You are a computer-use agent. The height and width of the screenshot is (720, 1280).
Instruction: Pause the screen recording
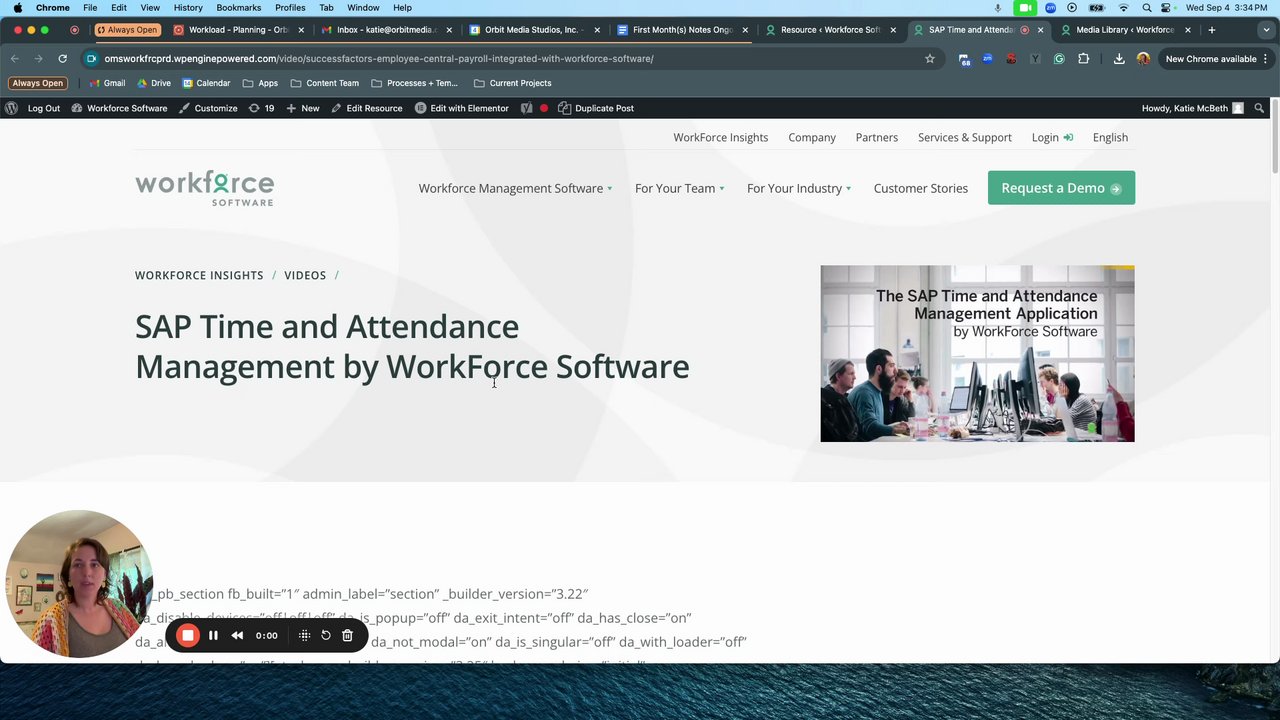click(x=213, y=635)
